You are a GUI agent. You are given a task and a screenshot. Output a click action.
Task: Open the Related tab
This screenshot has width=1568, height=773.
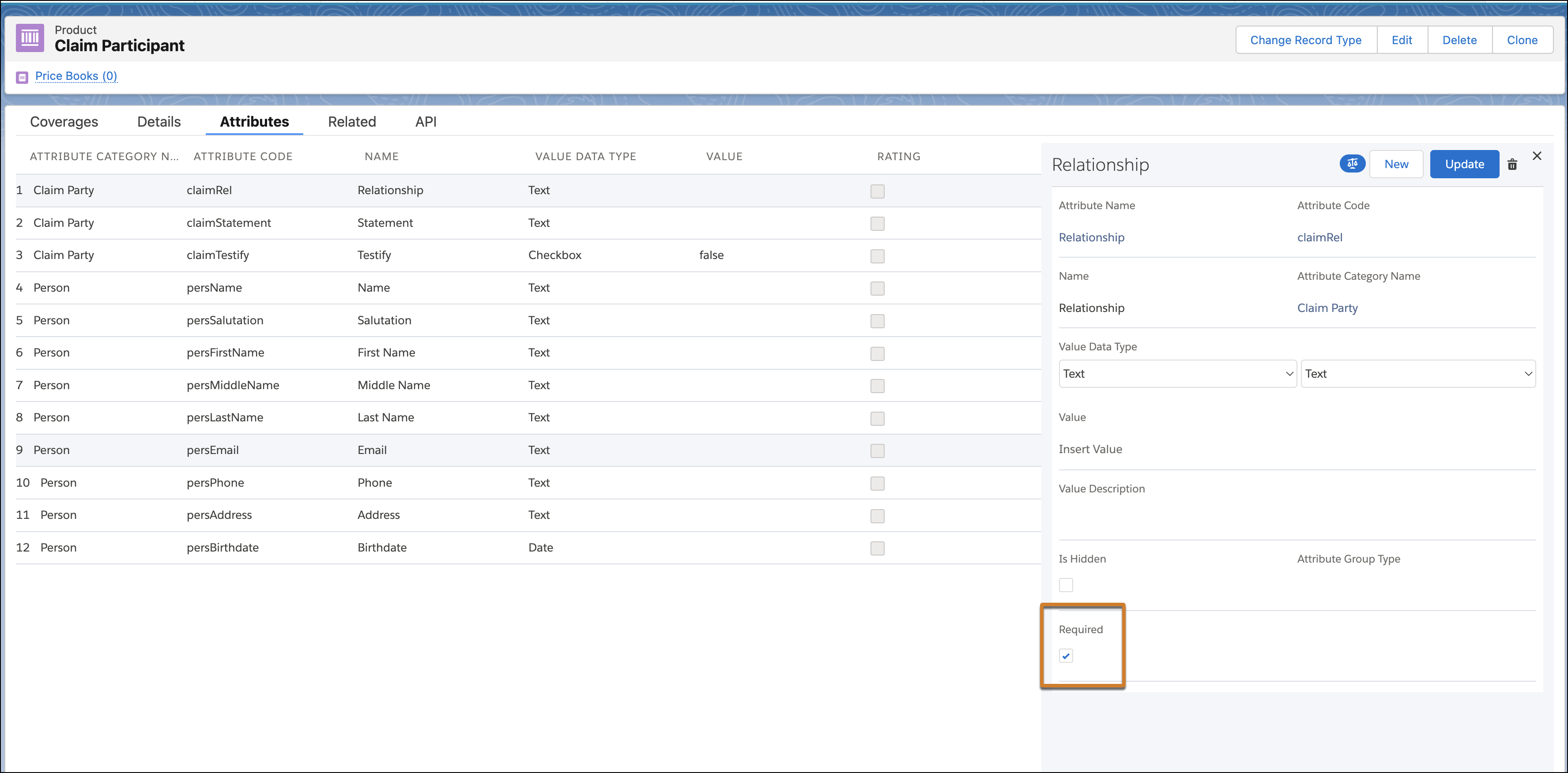(352, 122)
